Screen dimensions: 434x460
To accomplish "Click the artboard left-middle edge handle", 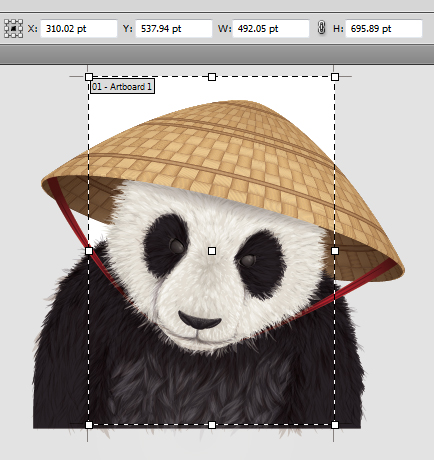I will [x=89, y=251].
